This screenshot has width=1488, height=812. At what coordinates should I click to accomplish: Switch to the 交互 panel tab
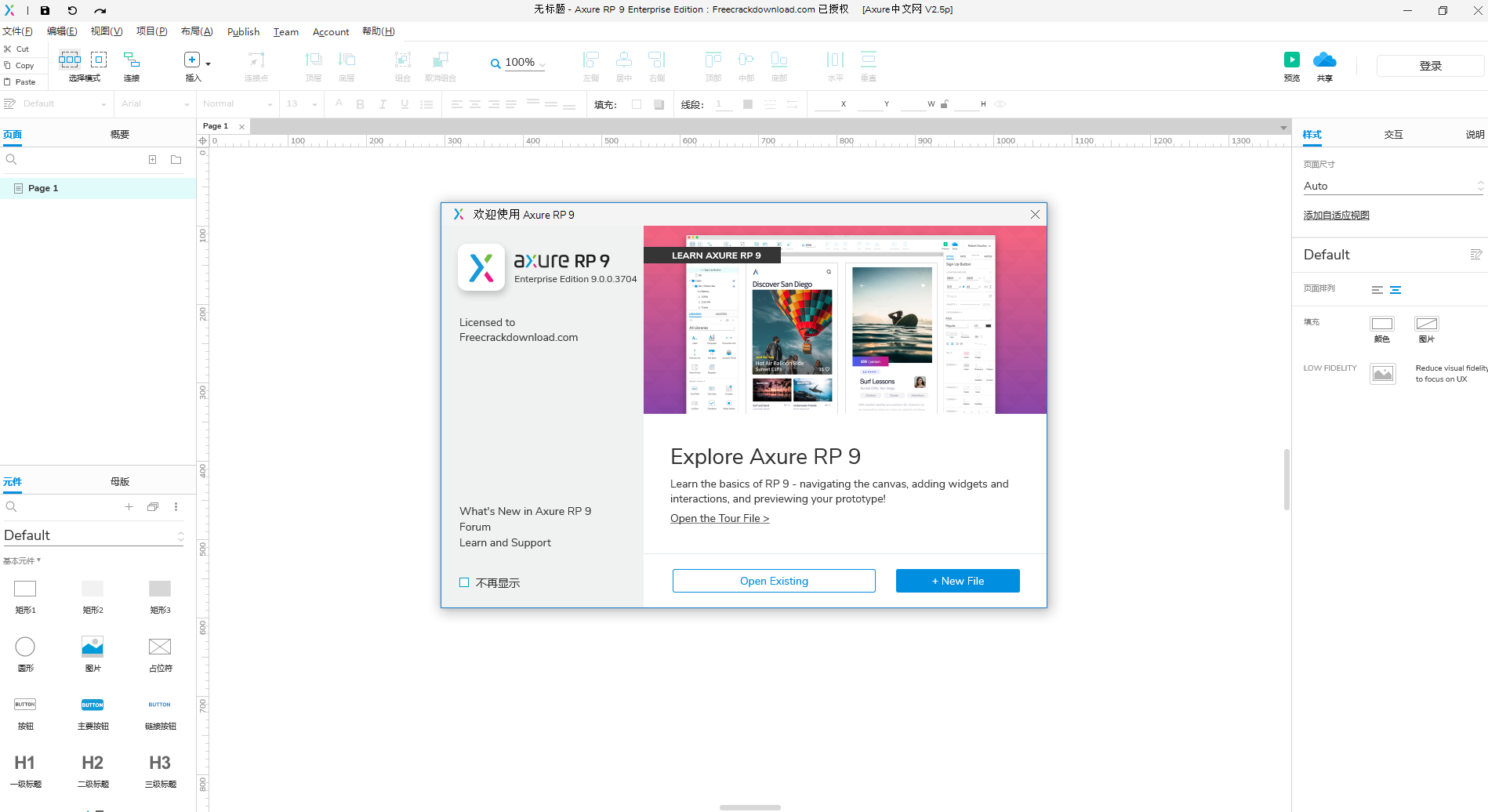click(x=1394, y=134)
